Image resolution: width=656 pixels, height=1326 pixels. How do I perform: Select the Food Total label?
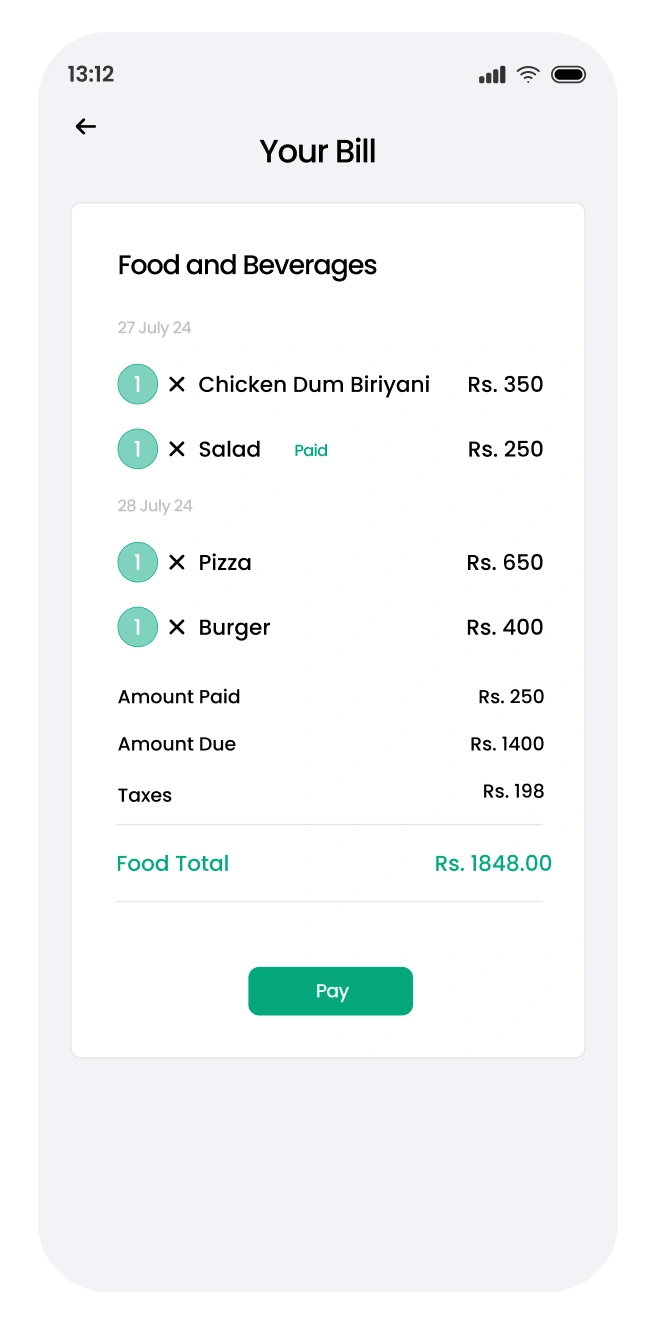(173, 863)
